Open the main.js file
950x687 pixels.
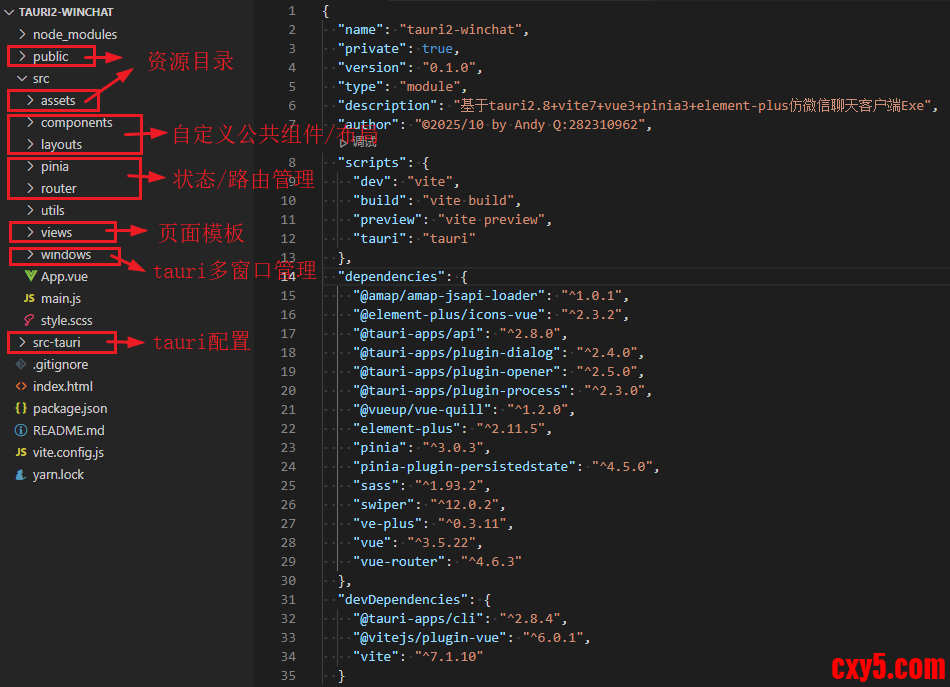coord(61,298)
